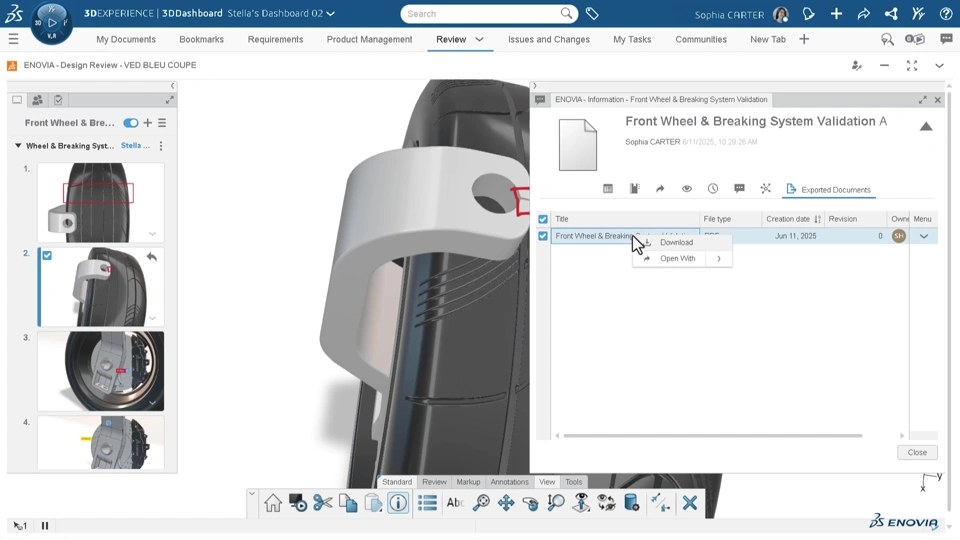Click the tag icon beside search
This screenshot has height=540, width=960.
(592, 13)
